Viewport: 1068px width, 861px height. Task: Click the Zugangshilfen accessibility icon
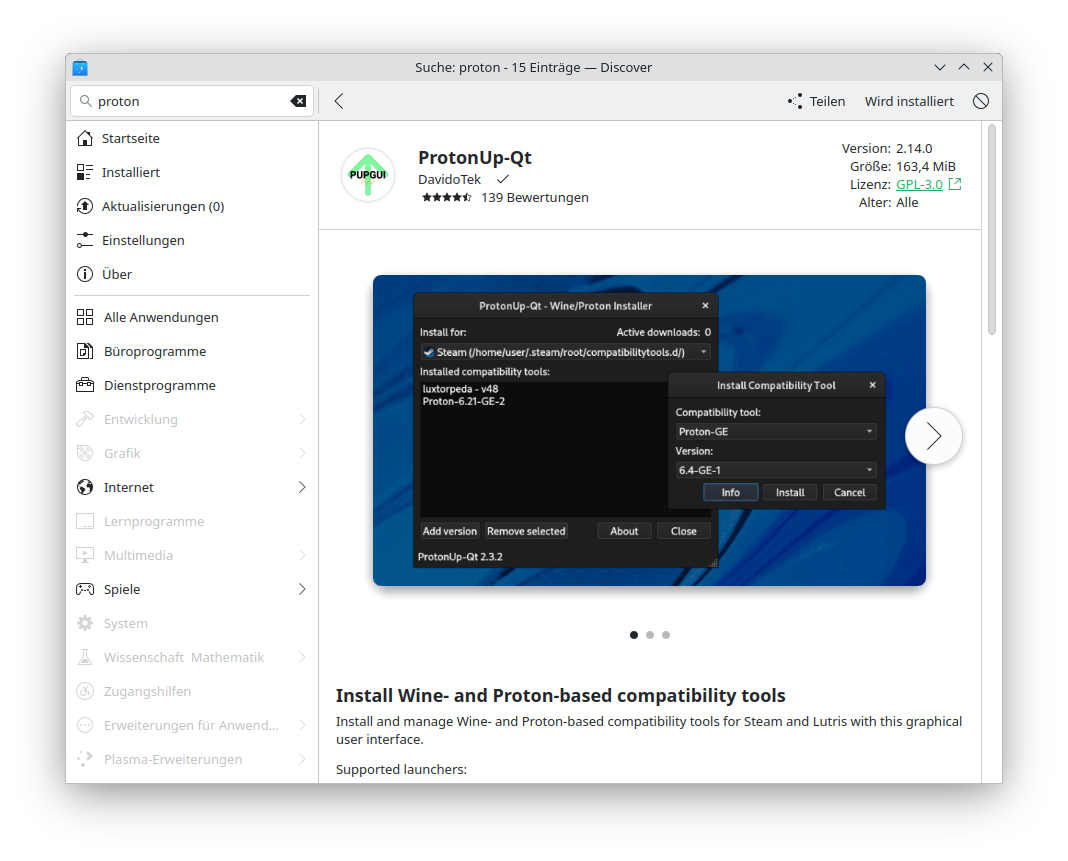click(84, 692)
